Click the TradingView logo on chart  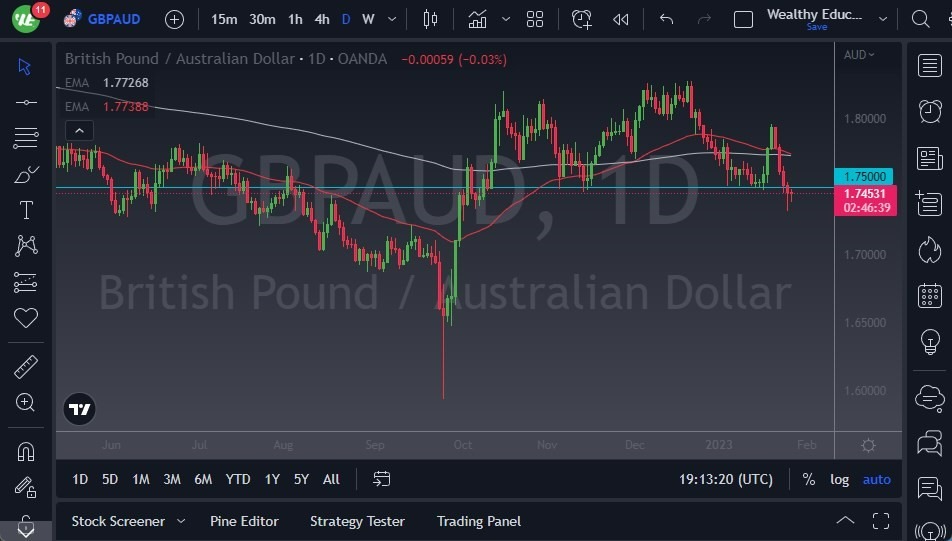pos(80,409)
